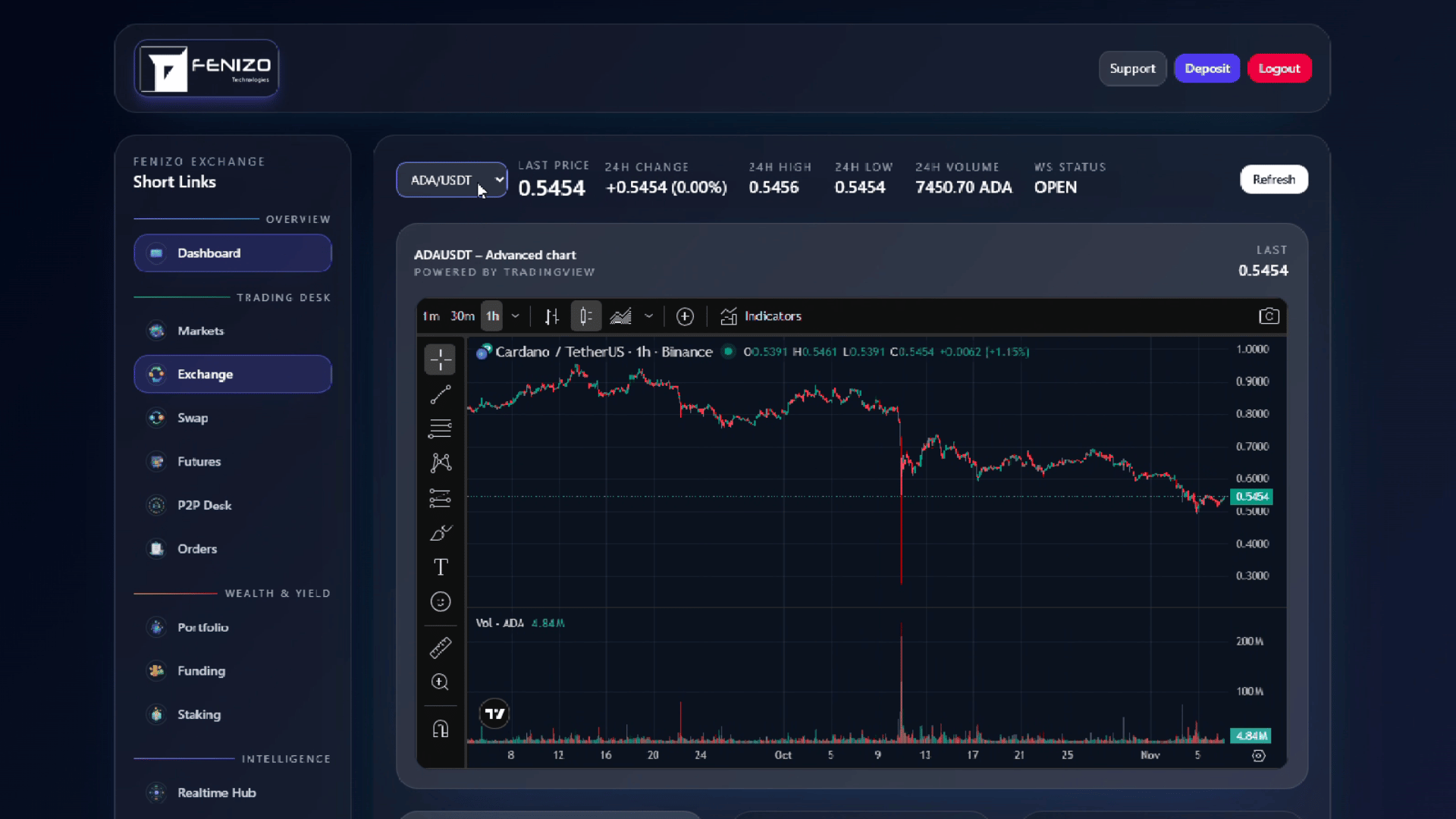Click the Refresh button
The height and width of the screenshot is (819, 1456).
pyautogui.click(x=1273, y=179)
